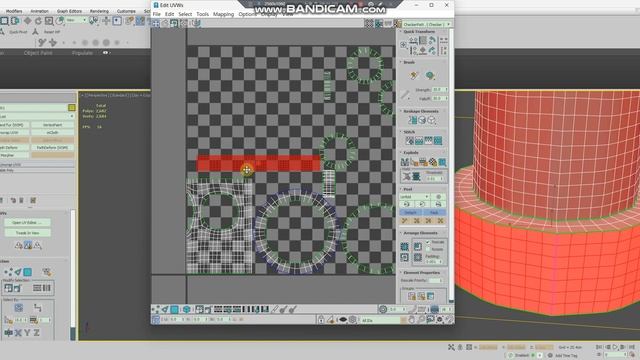Select Vertex sub-object mode in Edit UVWs bottom bar
The width and height of the screenshot is (640, 360).
pyautogui.click(x=156, y=309)
